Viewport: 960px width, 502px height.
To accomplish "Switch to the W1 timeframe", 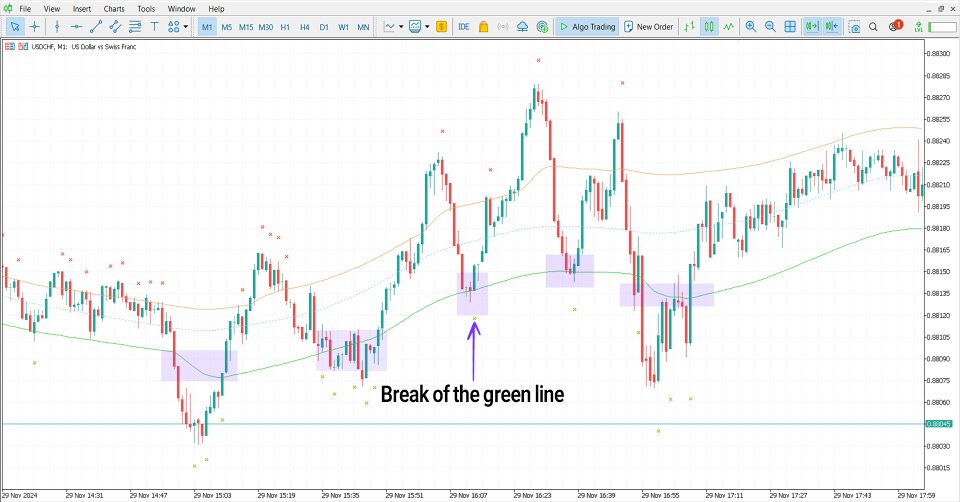I will [x=343, y=27].
